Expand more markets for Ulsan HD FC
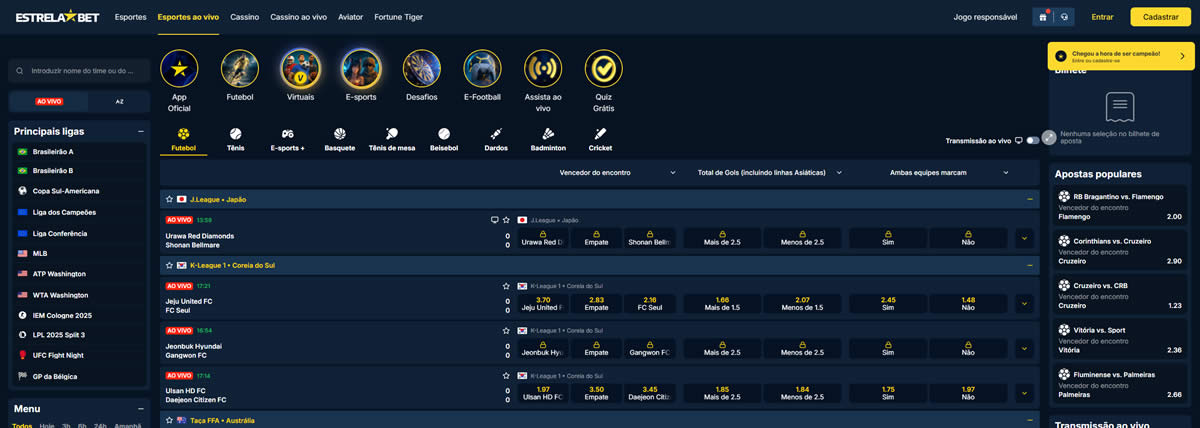 coord(1023,393)
